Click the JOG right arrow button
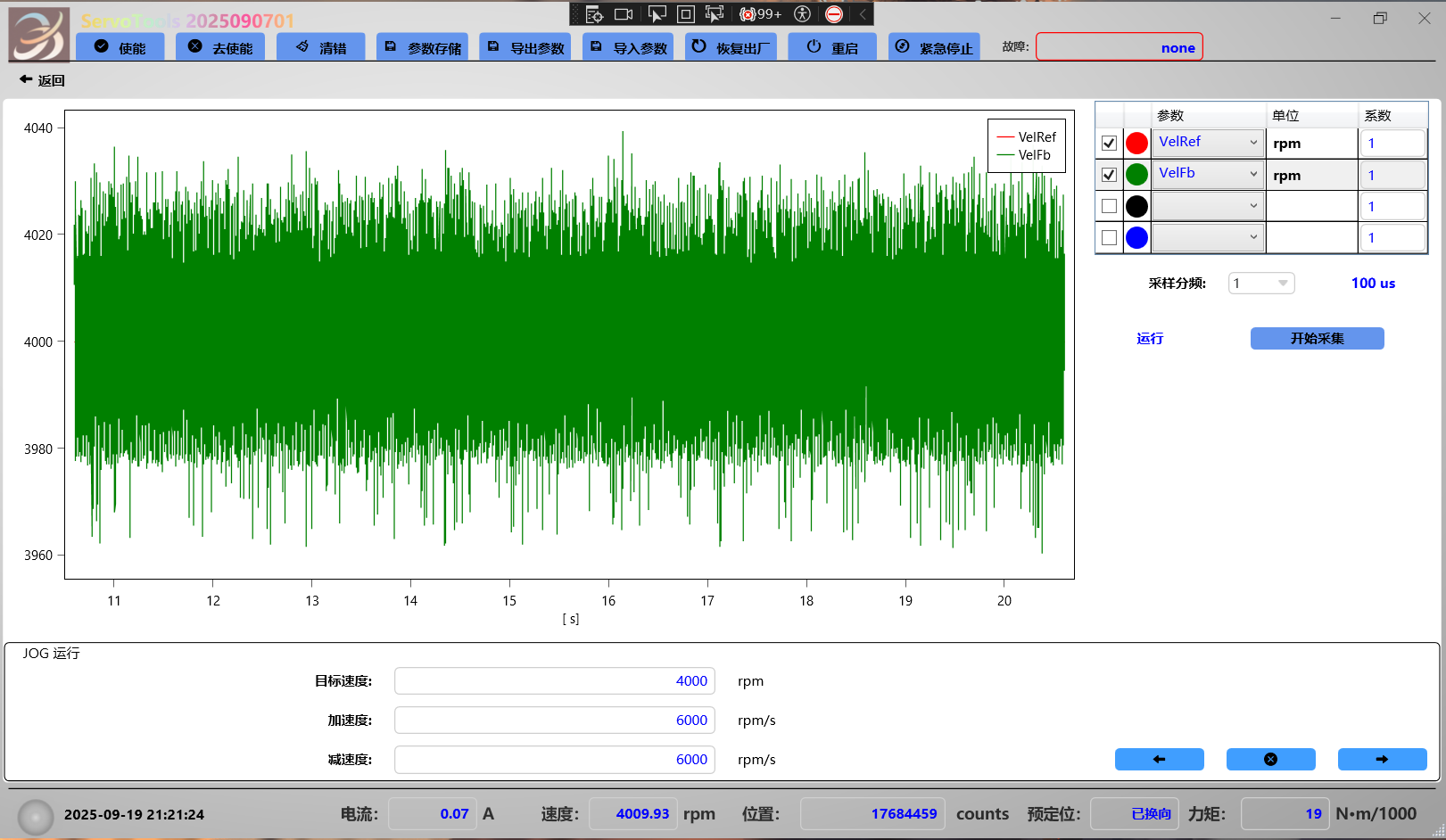 1382,759
